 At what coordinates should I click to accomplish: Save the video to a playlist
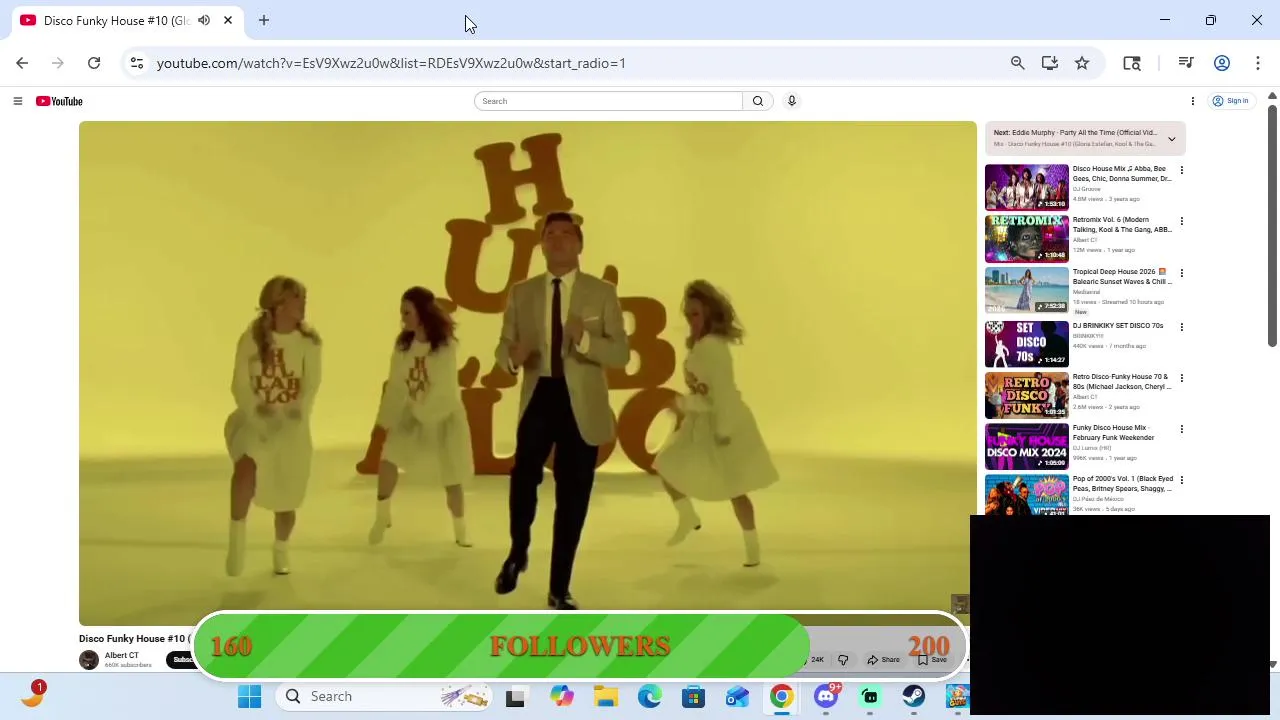[932, 660]
